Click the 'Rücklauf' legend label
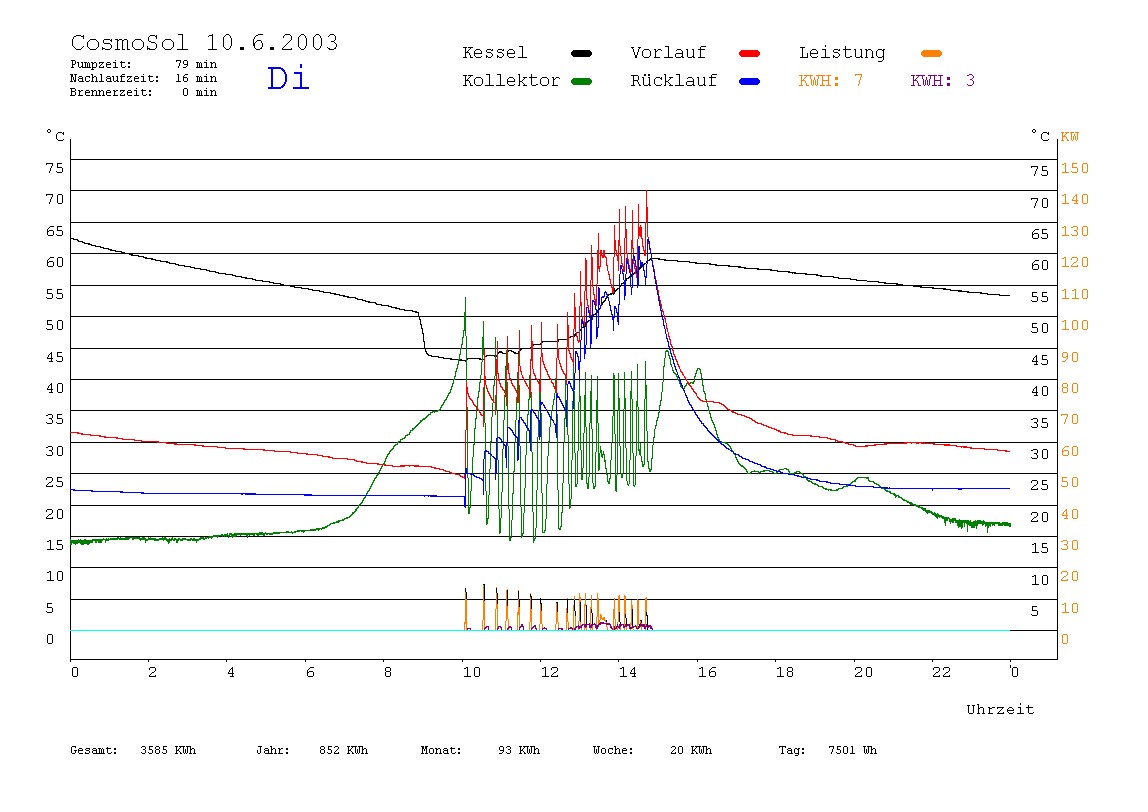1148x812 pixels. 674,81
